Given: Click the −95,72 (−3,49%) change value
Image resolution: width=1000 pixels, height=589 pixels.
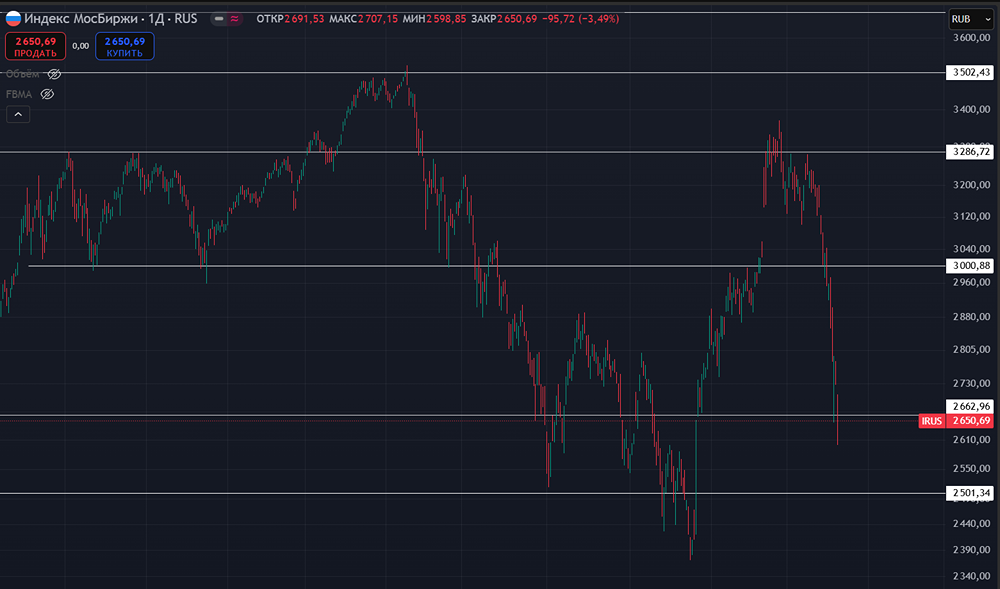Looking at the screenshot, I should coord(580,19).
